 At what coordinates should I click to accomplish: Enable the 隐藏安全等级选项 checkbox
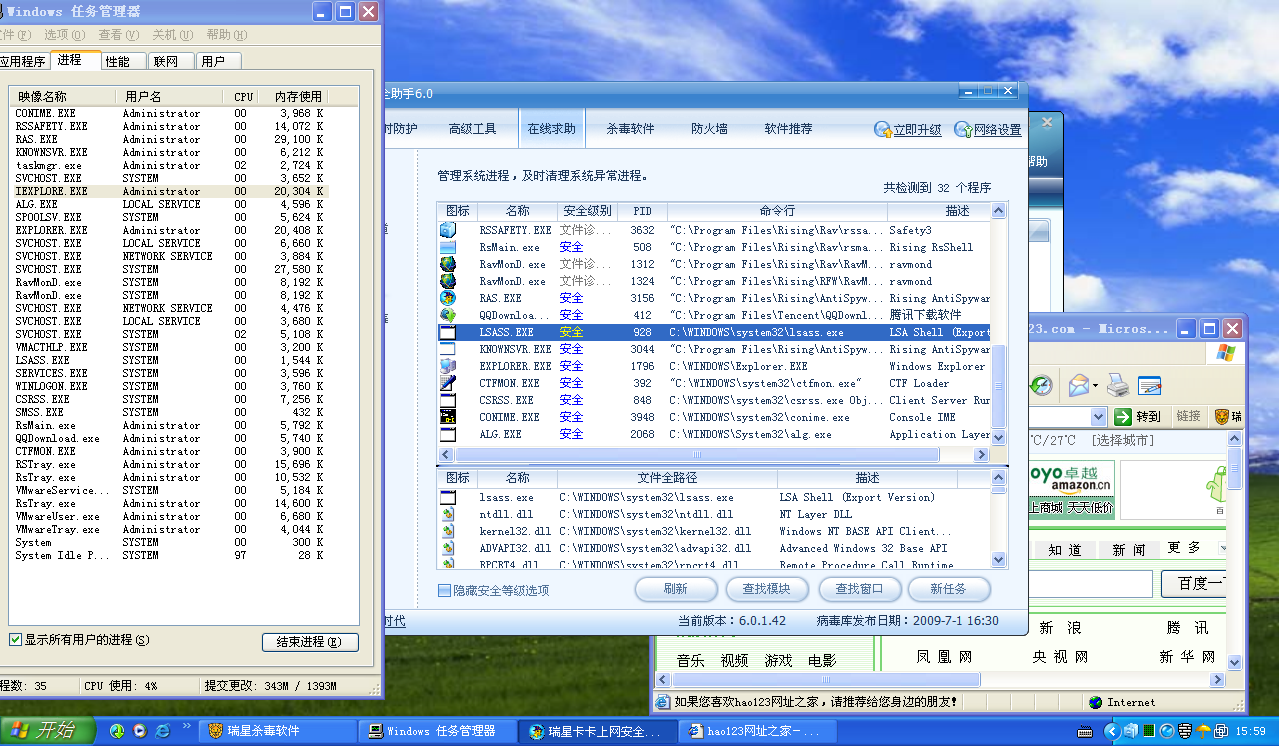pyautogui.click(x=444, y=591)
